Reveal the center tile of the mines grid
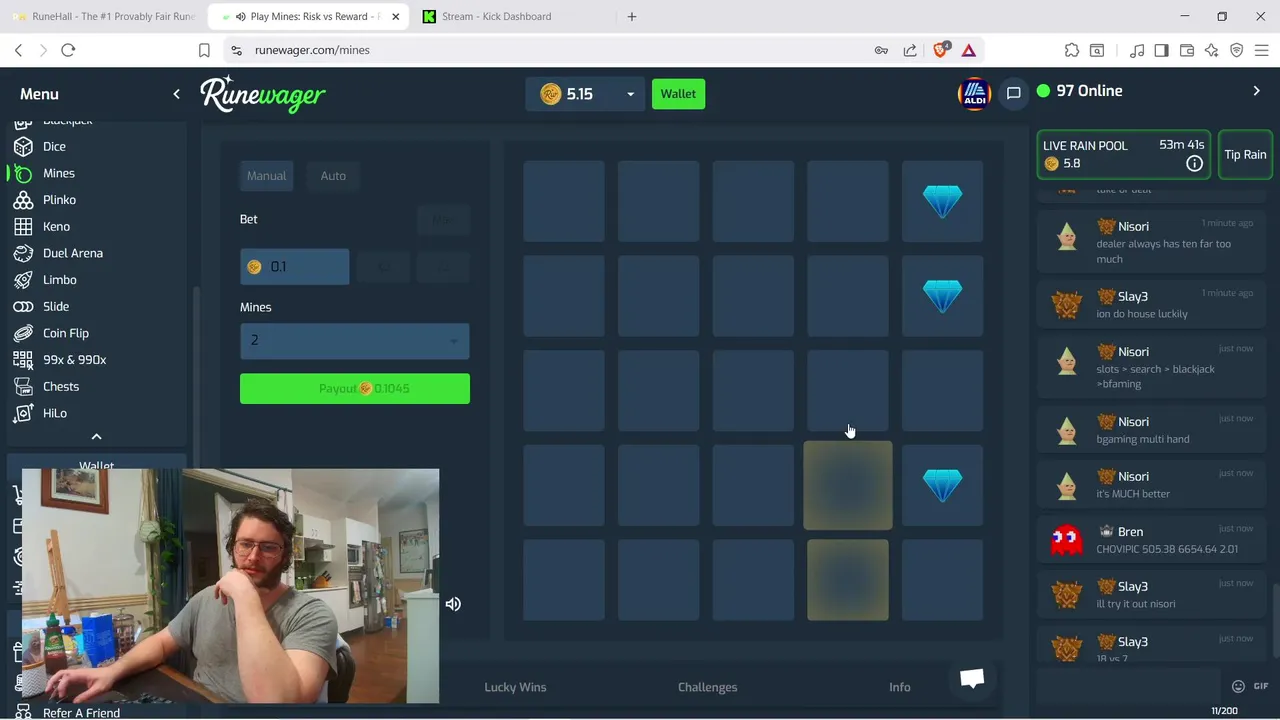This screenshot has height=720, width=1280. point(753,390)
